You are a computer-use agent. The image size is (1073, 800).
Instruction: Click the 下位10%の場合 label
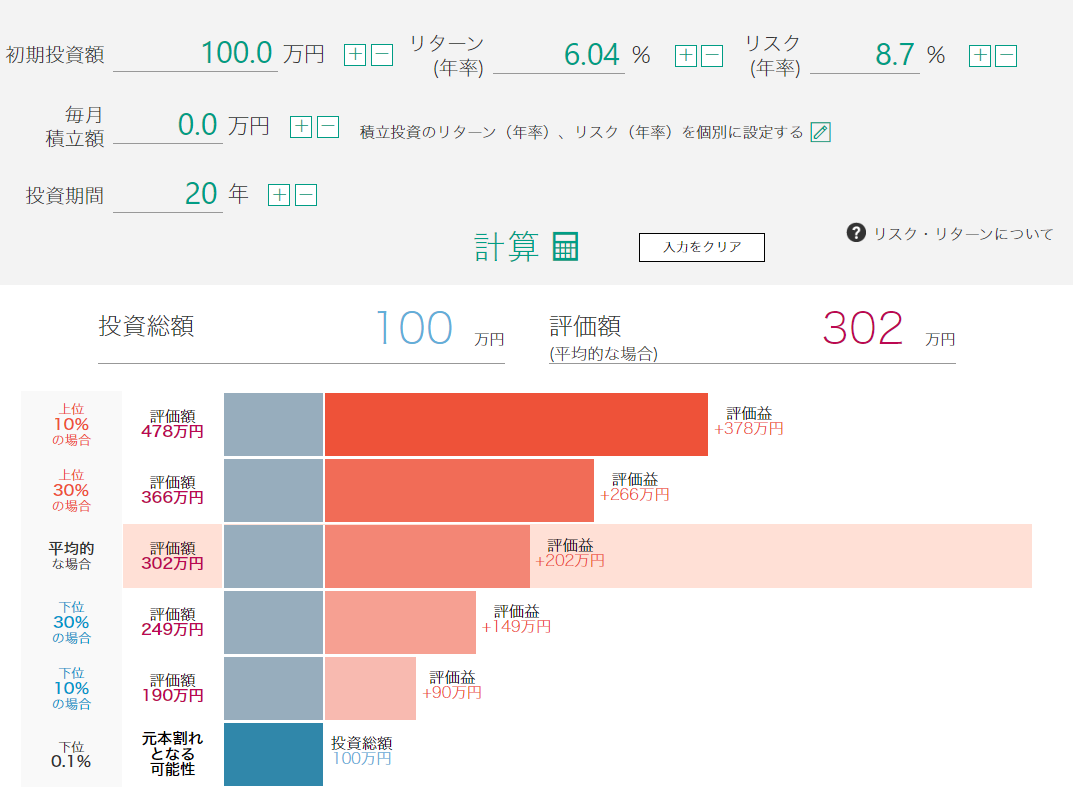click(71, 688)
